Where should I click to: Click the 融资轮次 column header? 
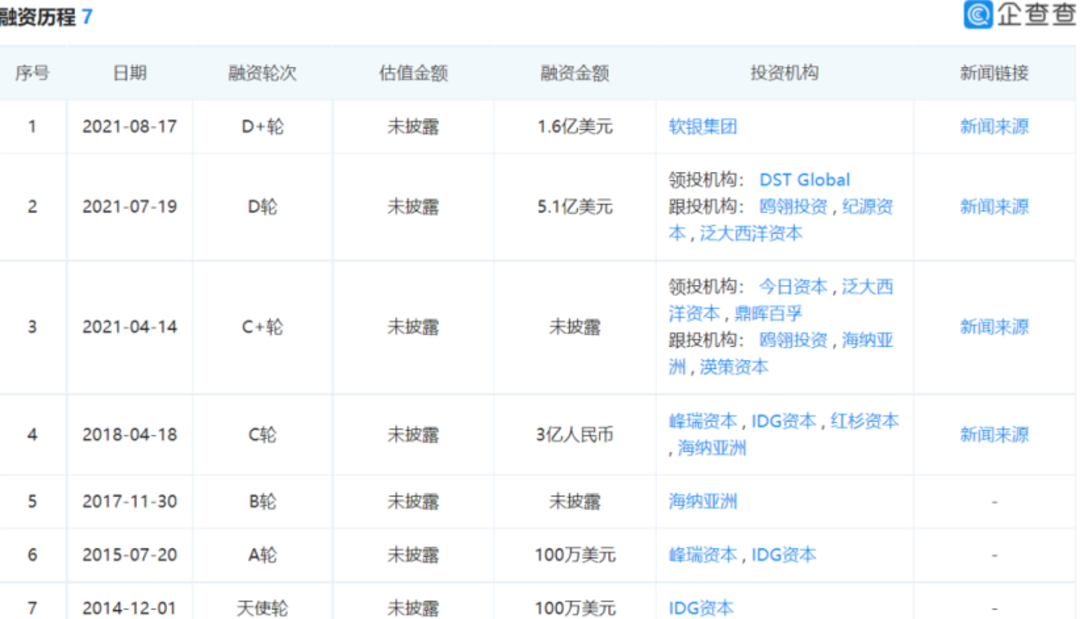(262, 73)
